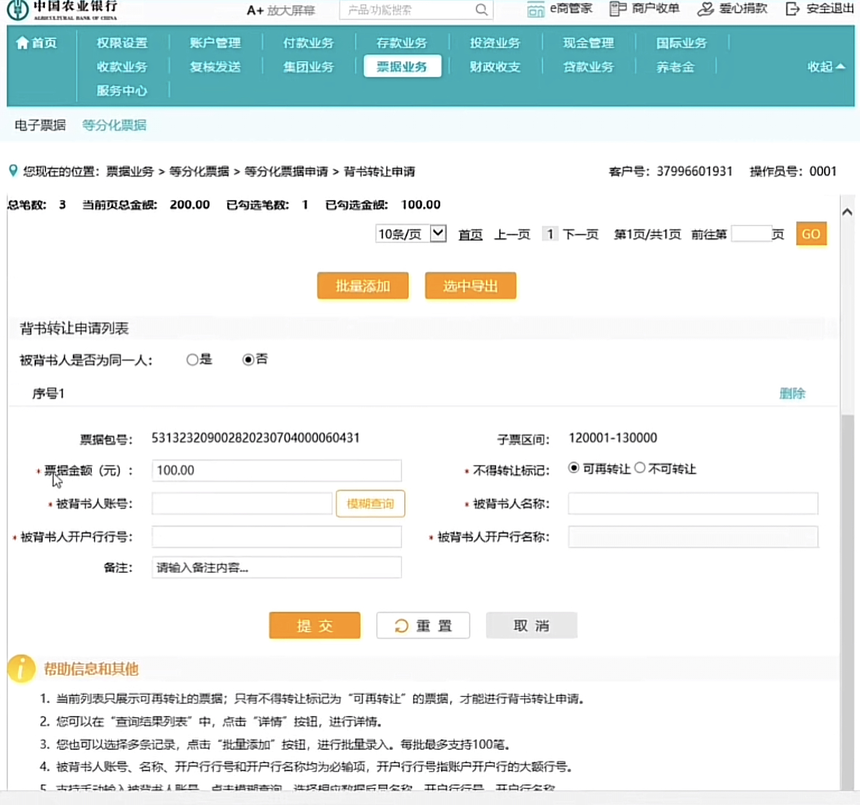Open 养老金 menu
The width and height of the screenshot is (860, 805).
click(675, 67)
